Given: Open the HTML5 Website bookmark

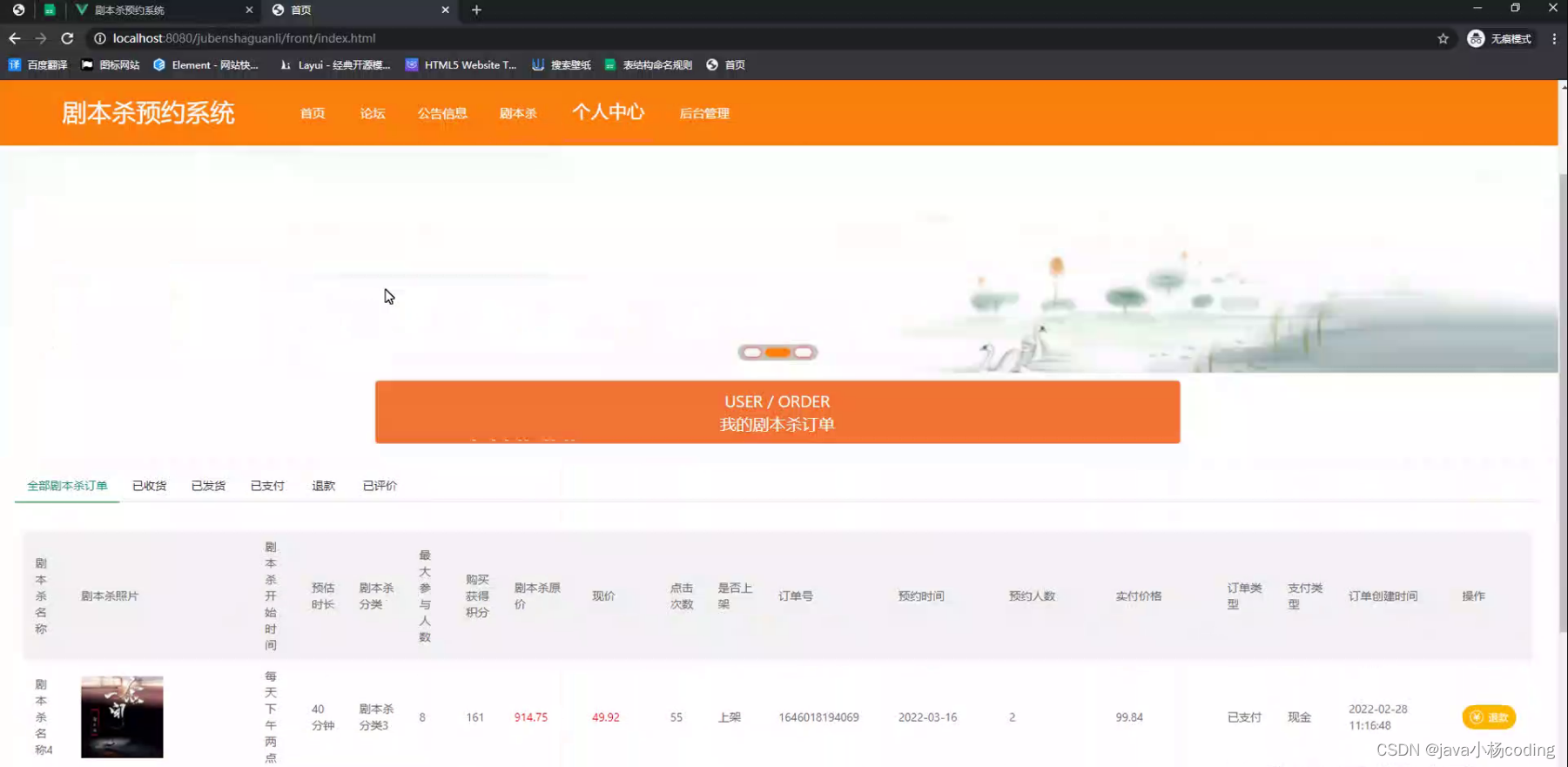Looking at the screenshot, I should click(x=461, y=64).
